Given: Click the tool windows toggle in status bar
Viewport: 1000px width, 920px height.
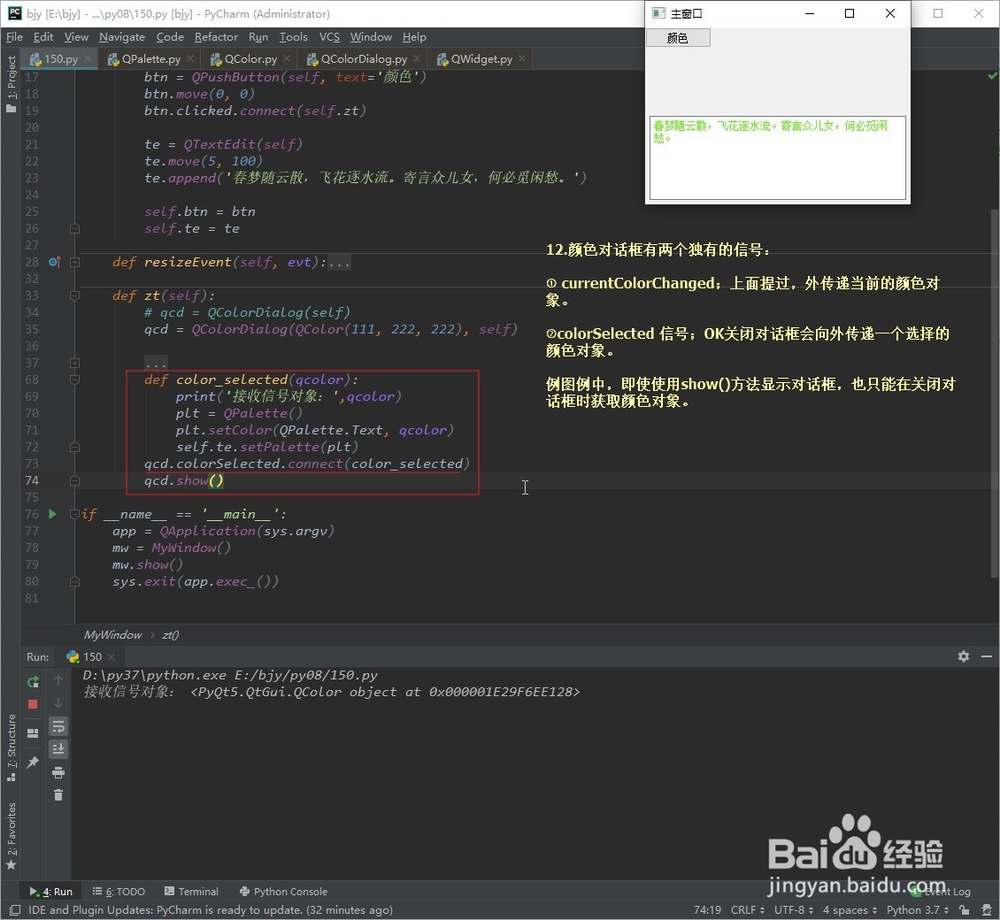Looking at the screenshot, I should pyautogui.click(x=15, y=910).
